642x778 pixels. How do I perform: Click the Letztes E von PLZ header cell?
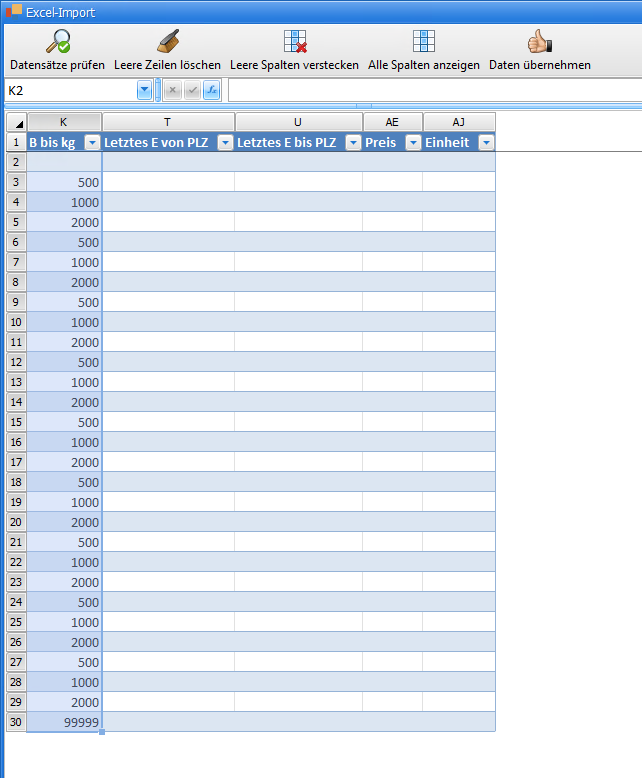click(x=168, y=142)
